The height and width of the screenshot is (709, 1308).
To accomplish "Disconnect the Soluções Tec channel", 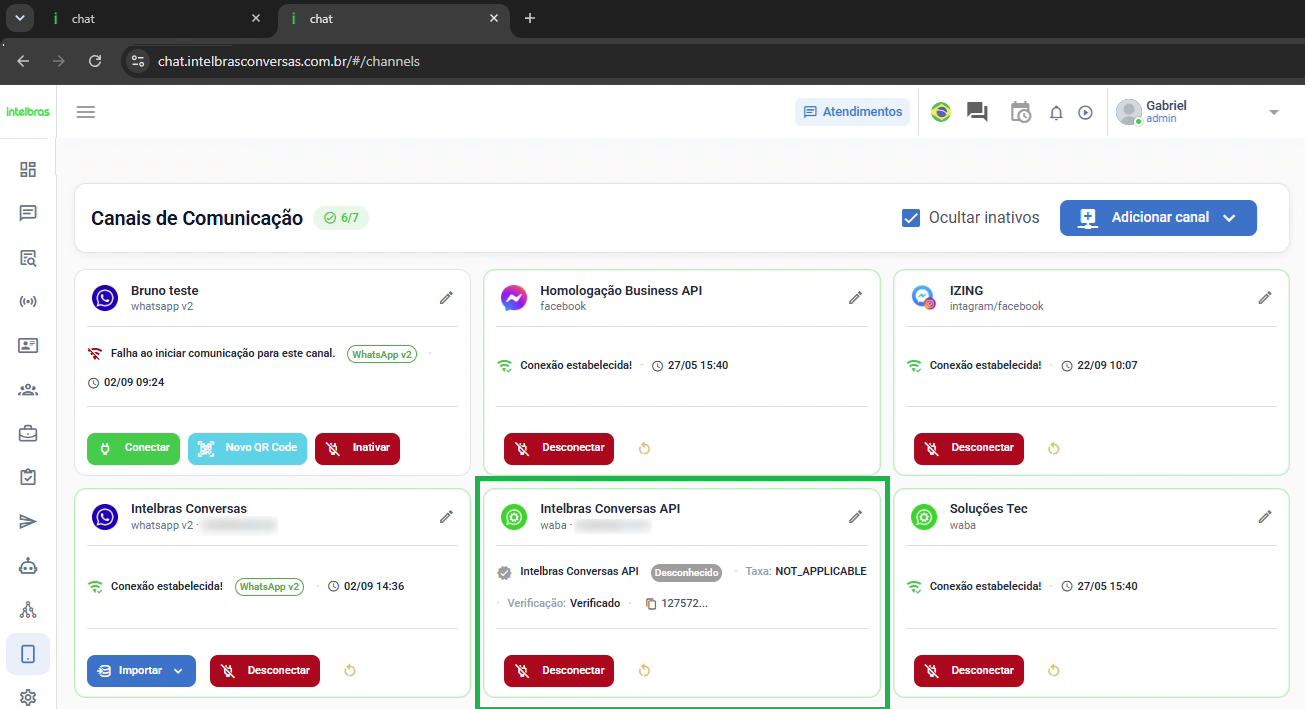I will coord(969,670).
